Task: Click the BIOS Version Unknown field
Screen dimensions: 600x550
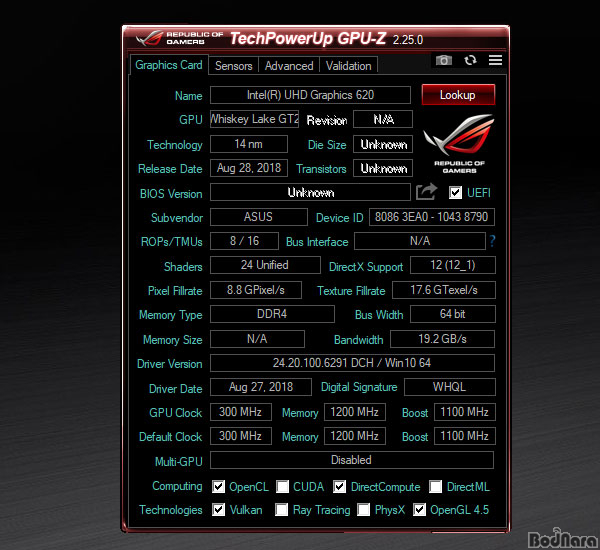Action: pos(310,192)
